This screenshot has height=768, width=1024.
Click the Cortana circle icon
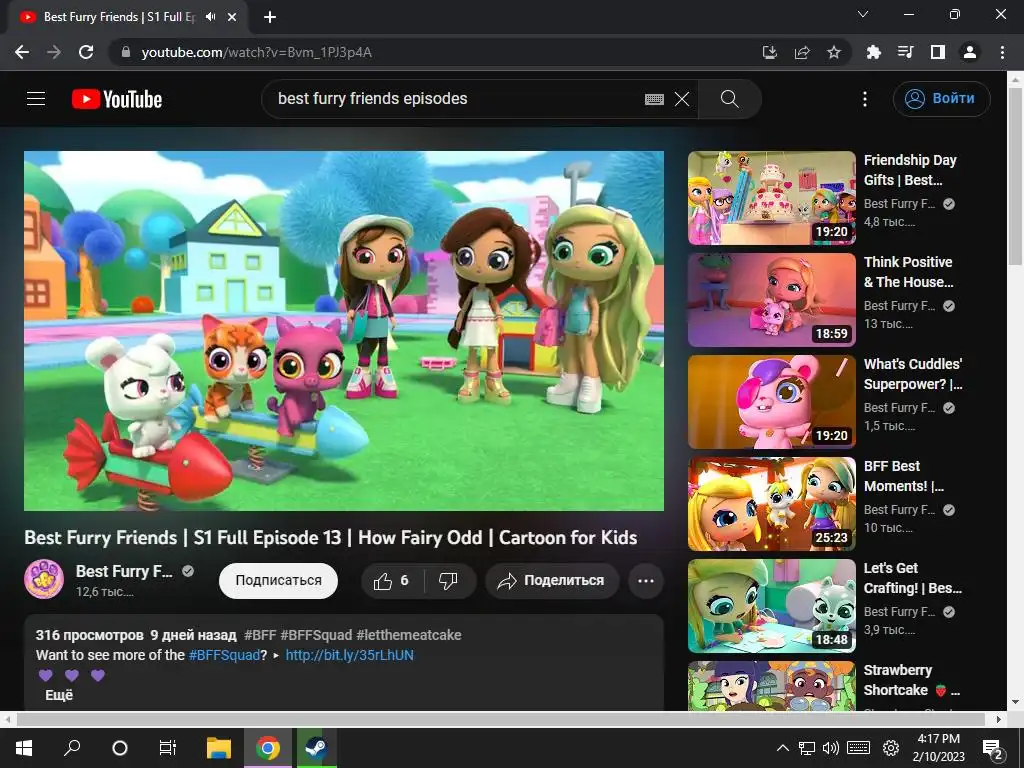pyautogui.click(x=120, y=748)
